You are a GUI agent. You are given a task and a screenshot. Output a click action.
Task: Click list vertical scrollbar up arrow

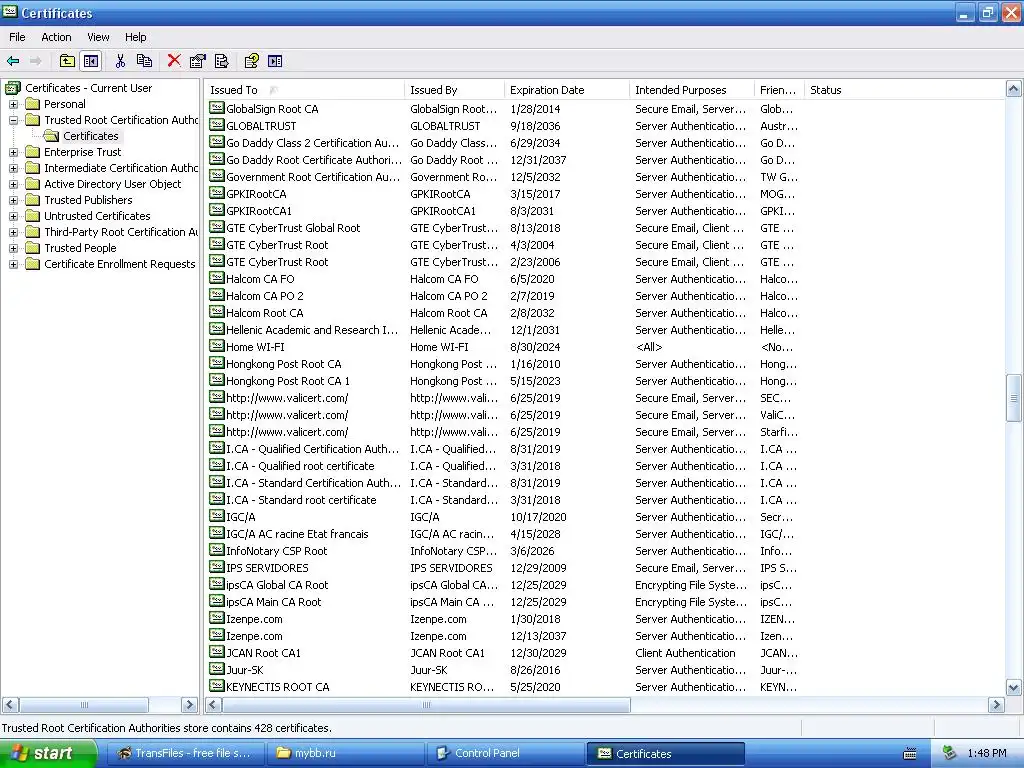tap(1014, 89)
